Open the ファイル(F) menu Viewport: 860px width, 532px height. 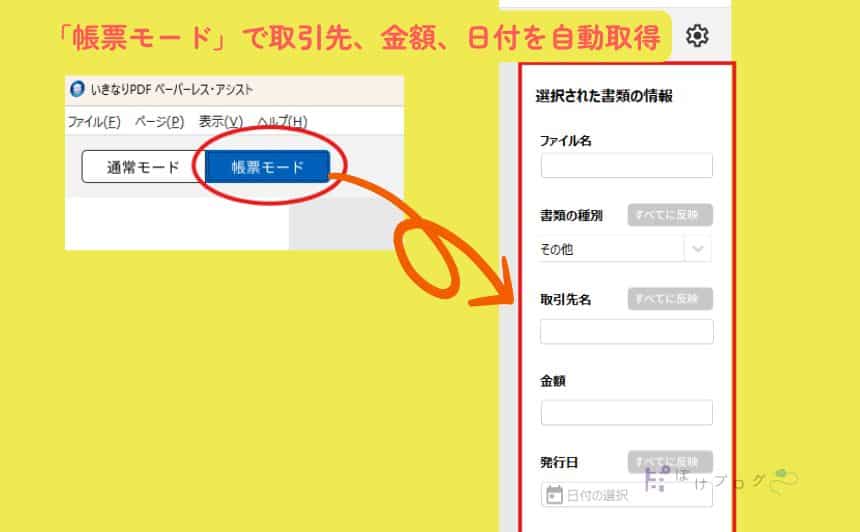[94, 121]
